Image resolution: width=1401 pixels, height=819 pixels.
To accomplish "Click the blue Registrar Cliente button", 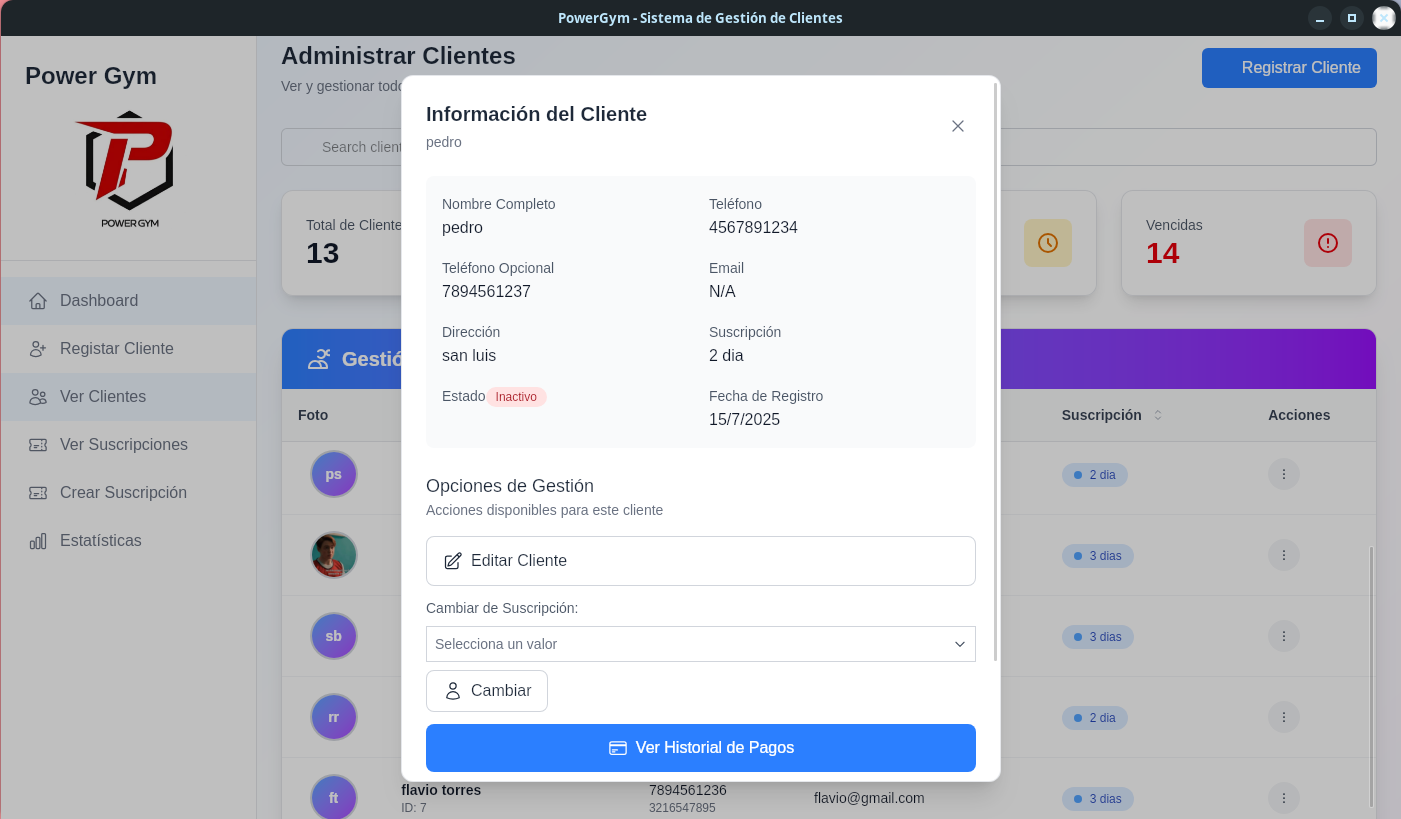I will pos(1289,68).
